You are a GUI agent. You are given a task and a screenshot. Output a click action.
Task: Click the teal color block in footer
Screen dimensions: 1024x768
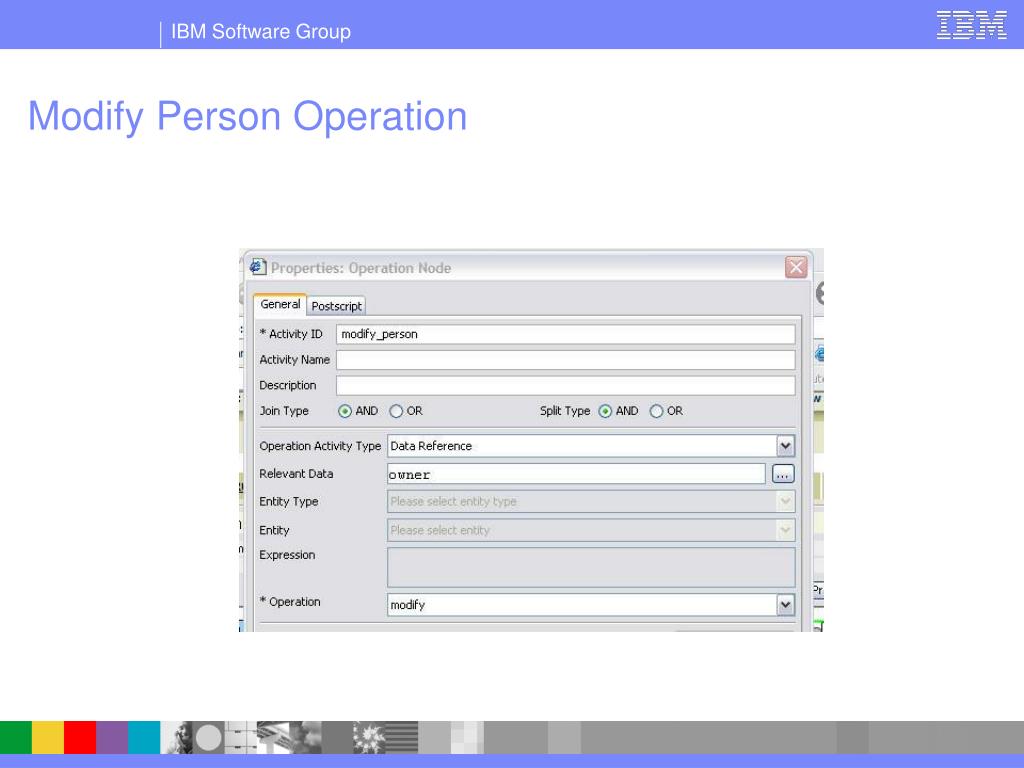pyautogui.click(x=144, y=737)
